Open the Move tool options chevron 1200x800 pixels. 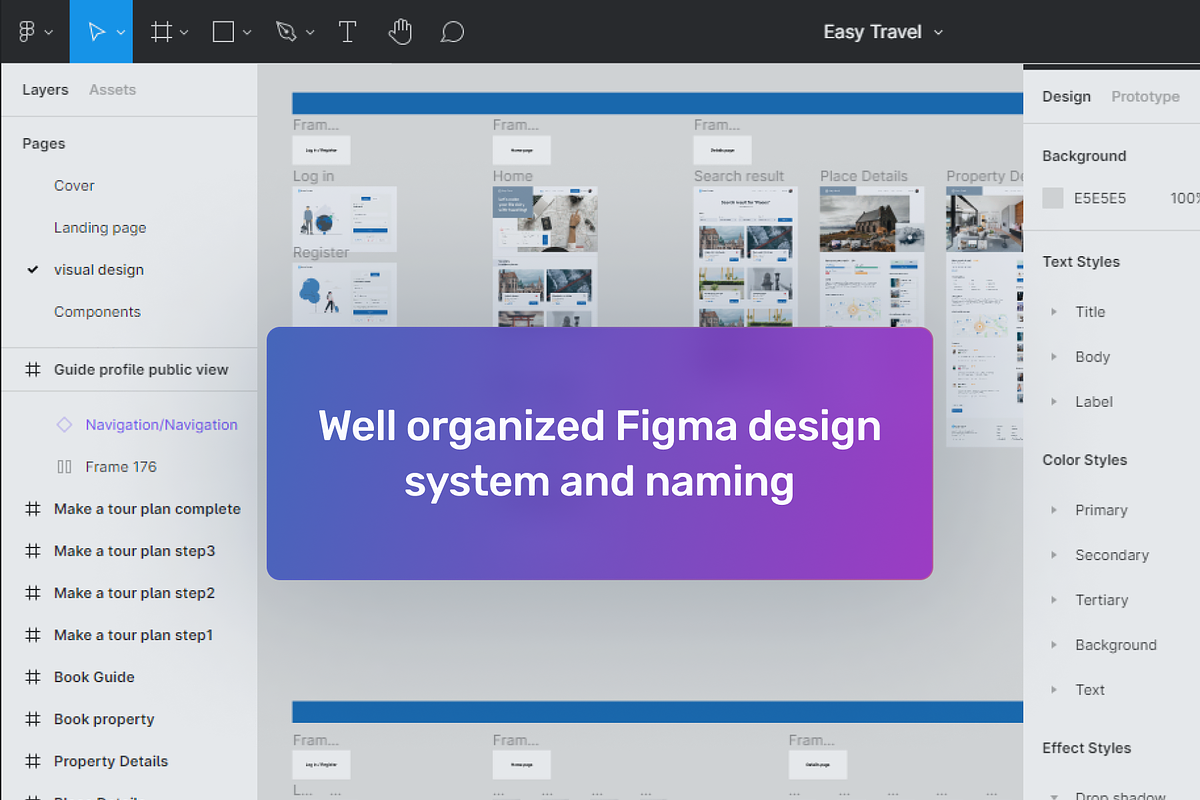coord(121,32)
